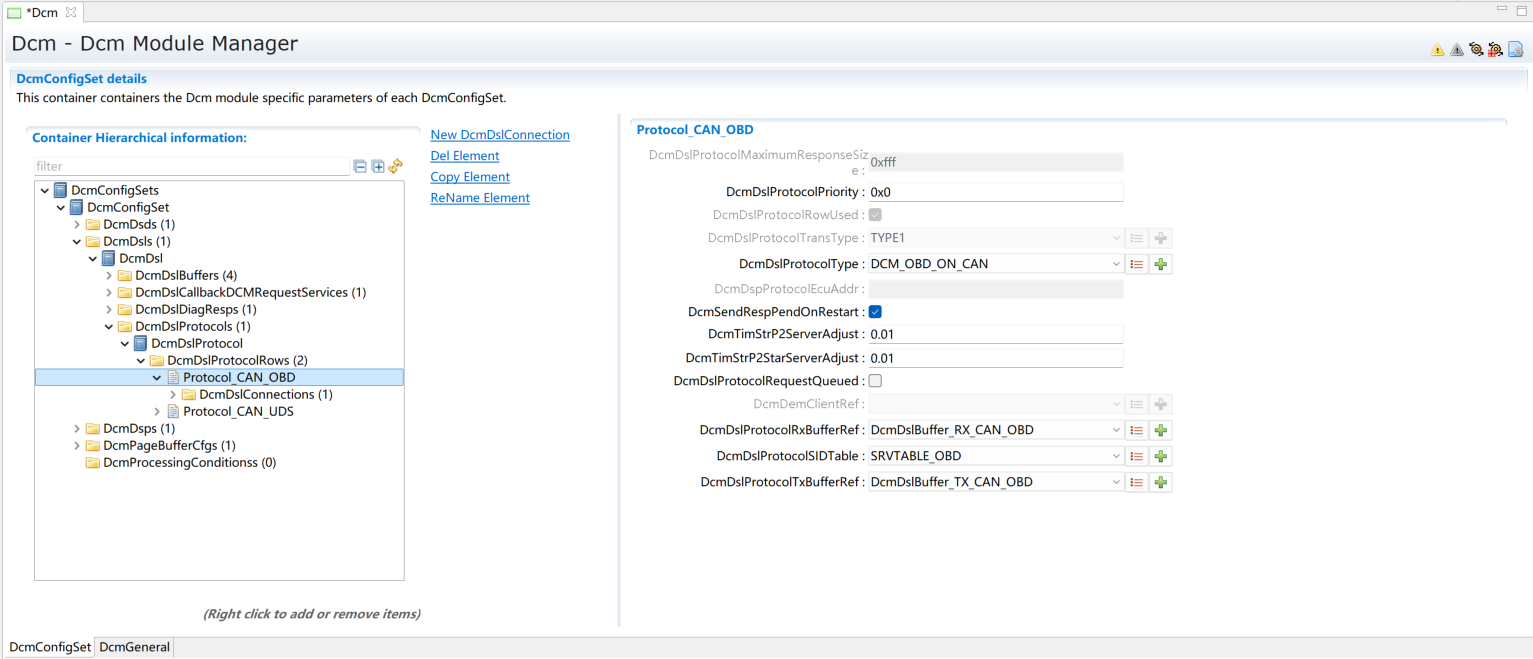The image size is (1533, 659).
Task: Open the DcmDslProtocolType dropdown
Action: [x=1116, y=264]
